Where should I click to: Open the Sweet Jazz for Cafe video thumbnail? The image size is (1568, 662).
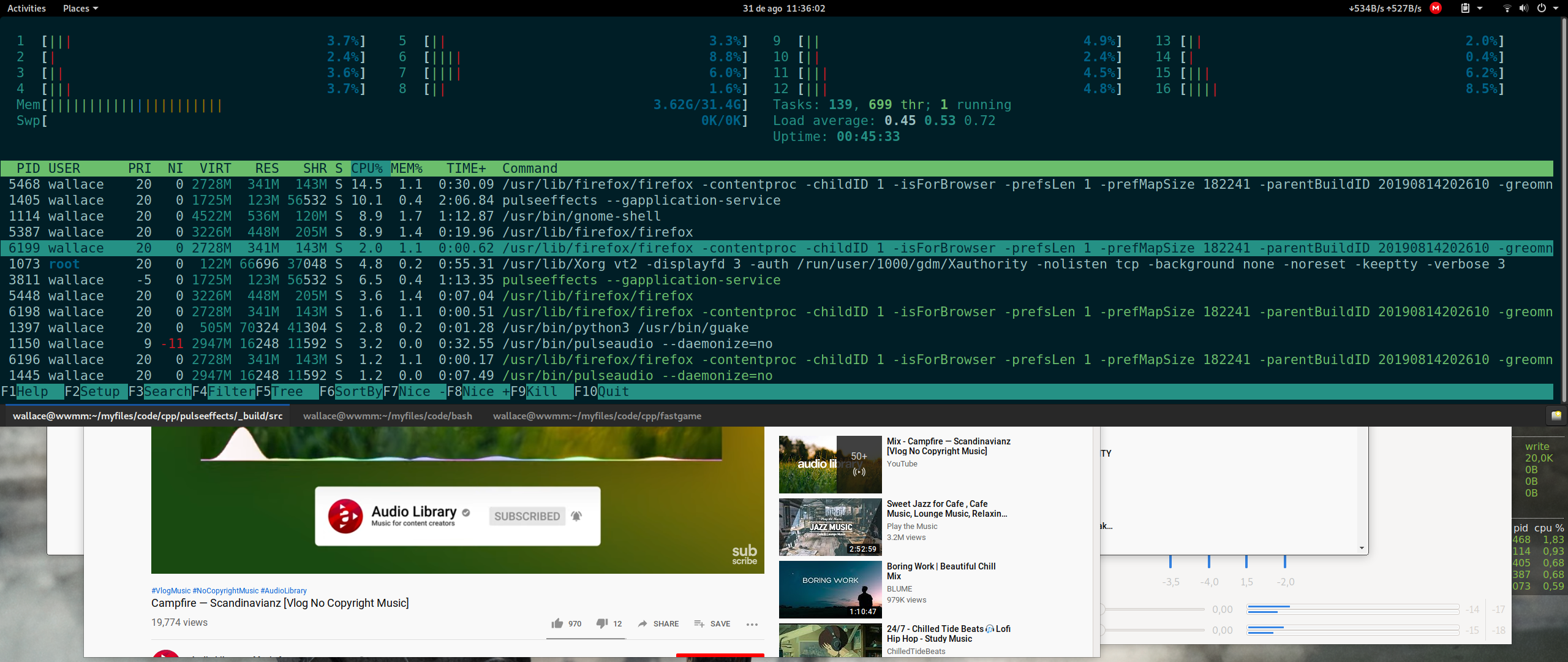(830, 527)
